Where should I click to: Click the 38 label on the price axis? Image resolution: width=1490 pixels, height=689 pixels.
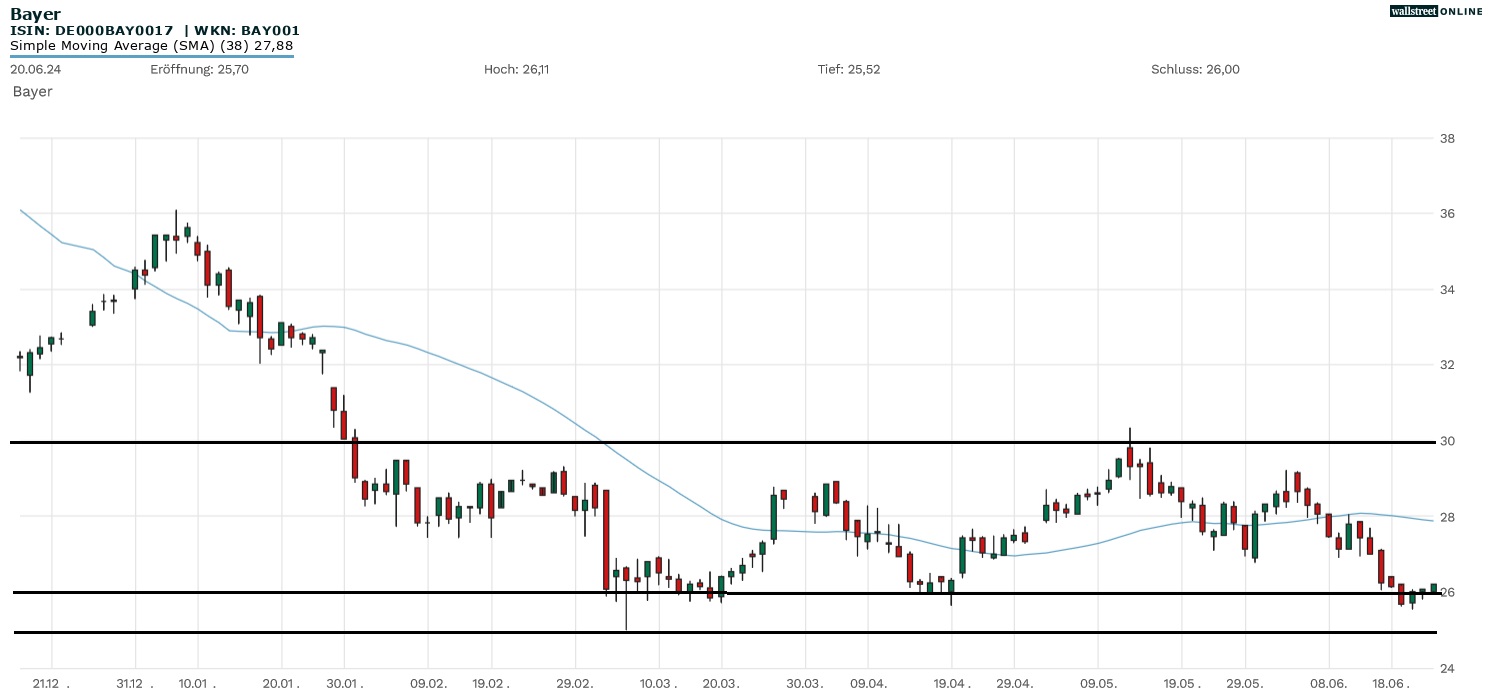1447,138
